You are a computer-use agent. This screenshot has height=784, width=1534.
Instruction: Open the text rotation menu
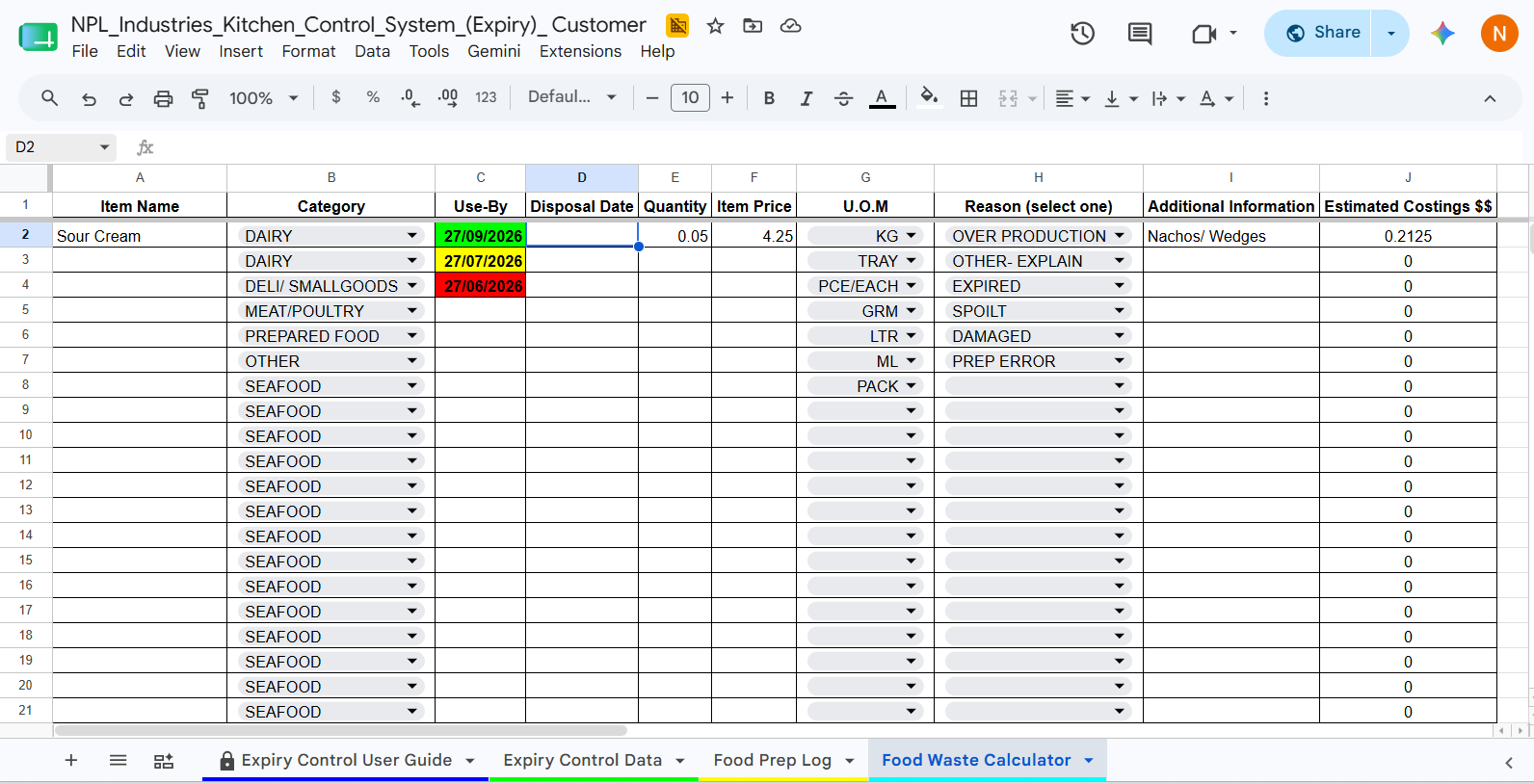coord(1216,98)
